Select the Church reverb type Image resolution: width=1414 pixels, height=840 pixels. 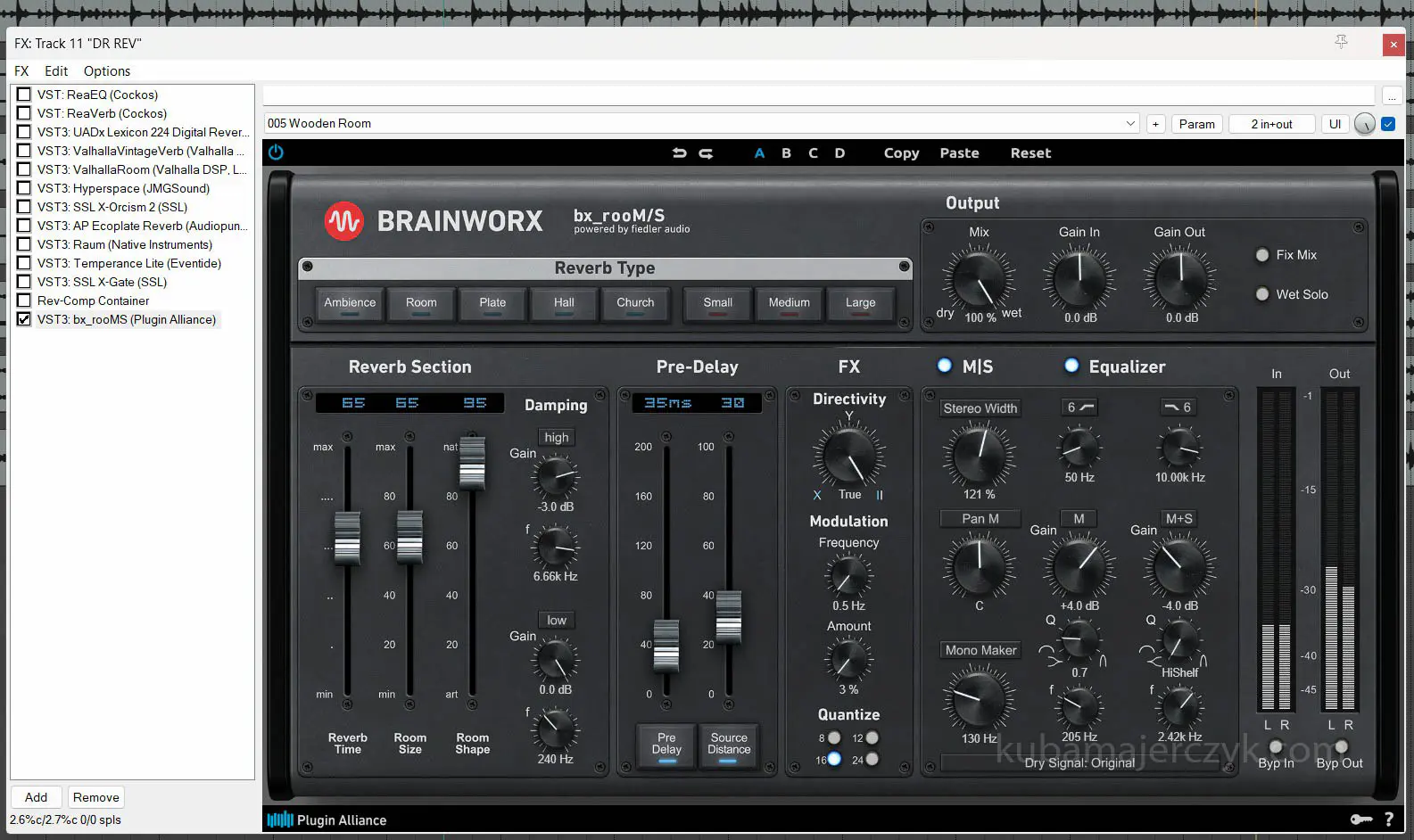[x=635, y=303]
